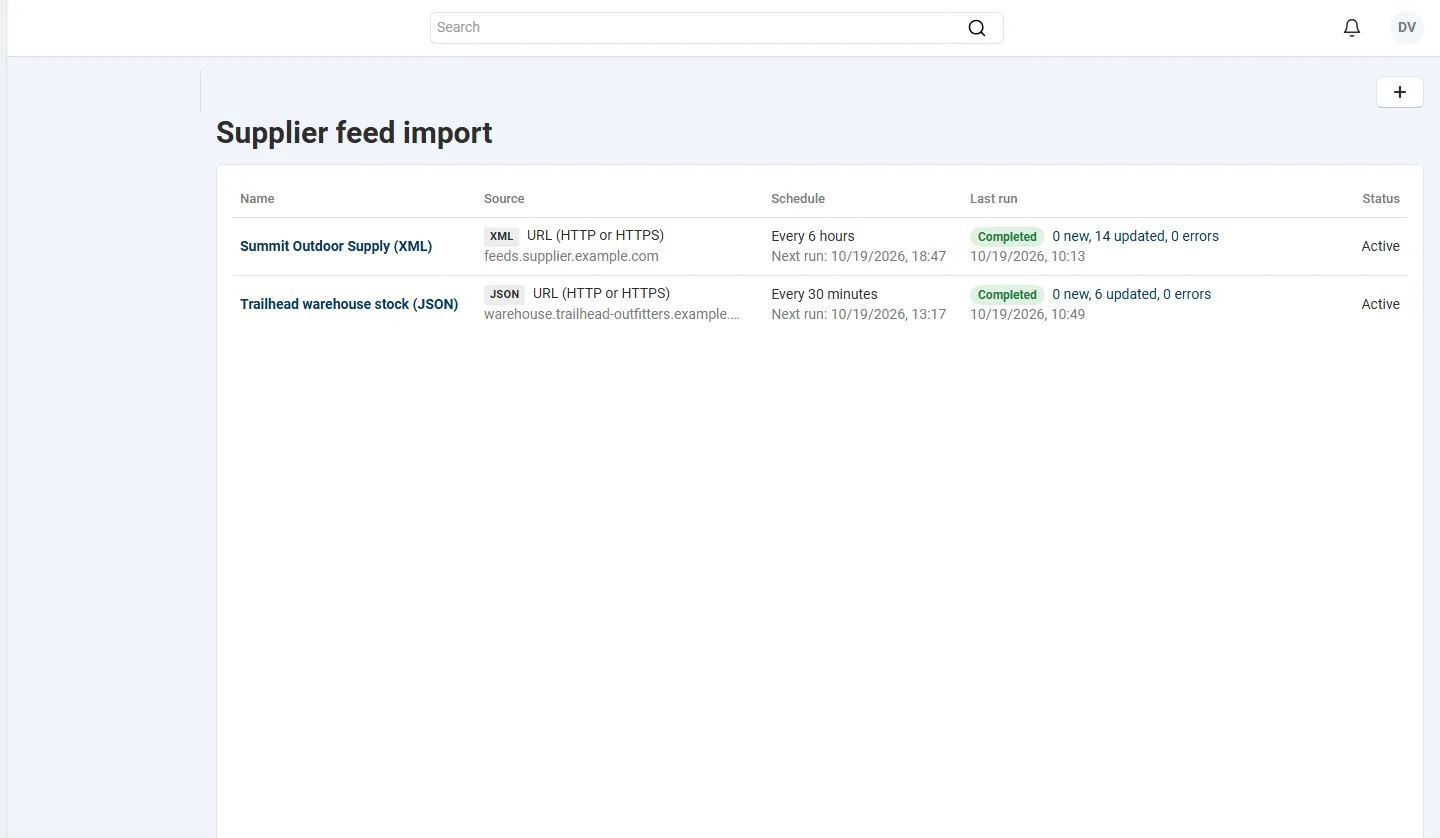Screen dimensions: 1440x838
Task: Open the DV user avatar menu
Action: point(1407,28)
